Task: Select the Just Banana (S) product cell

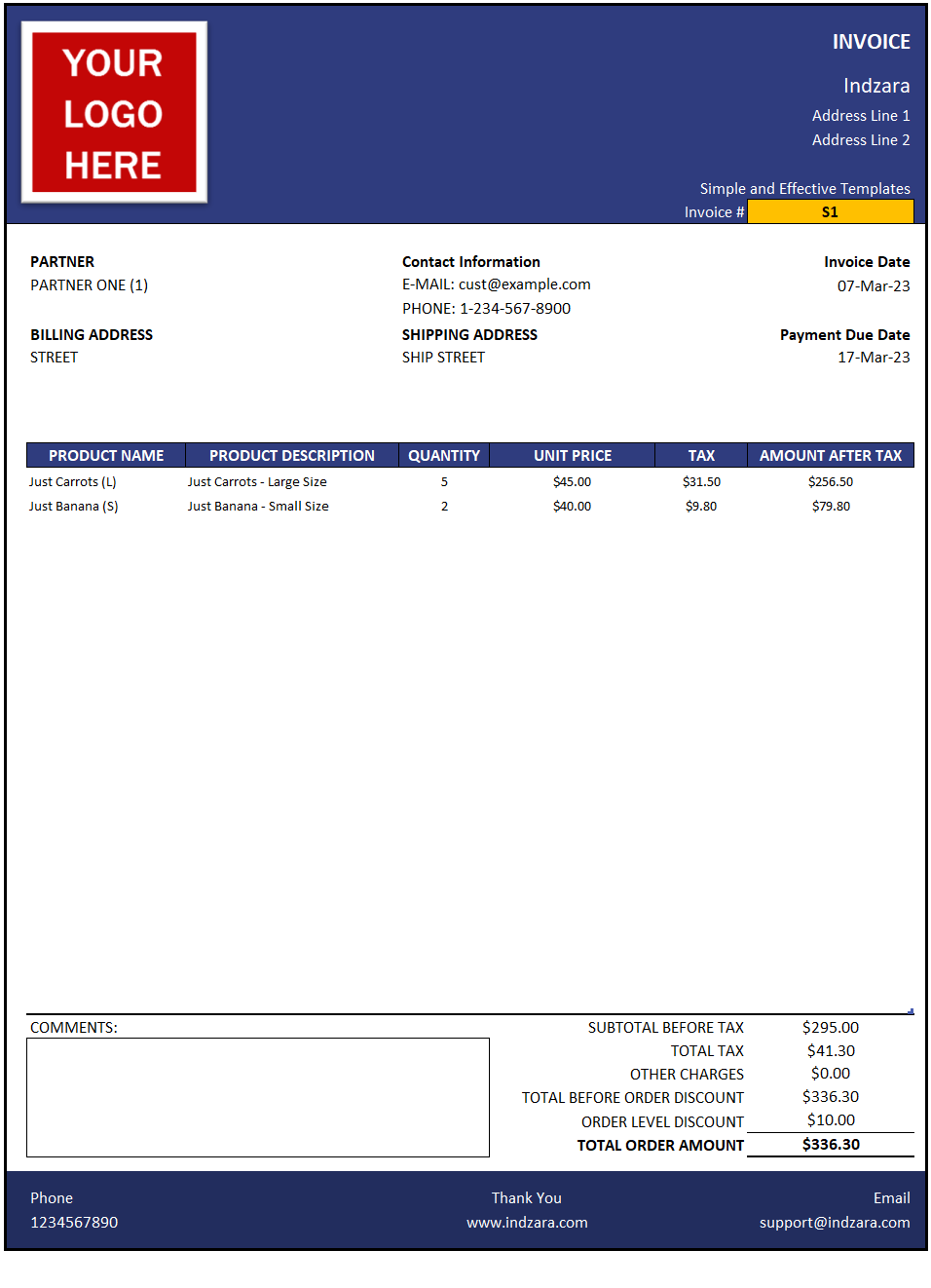Action: (74, 506)
